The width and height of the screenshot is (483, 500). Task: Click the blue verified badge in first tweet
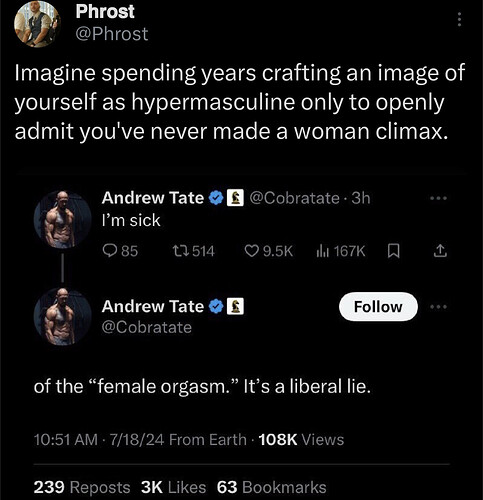point(216,198)
